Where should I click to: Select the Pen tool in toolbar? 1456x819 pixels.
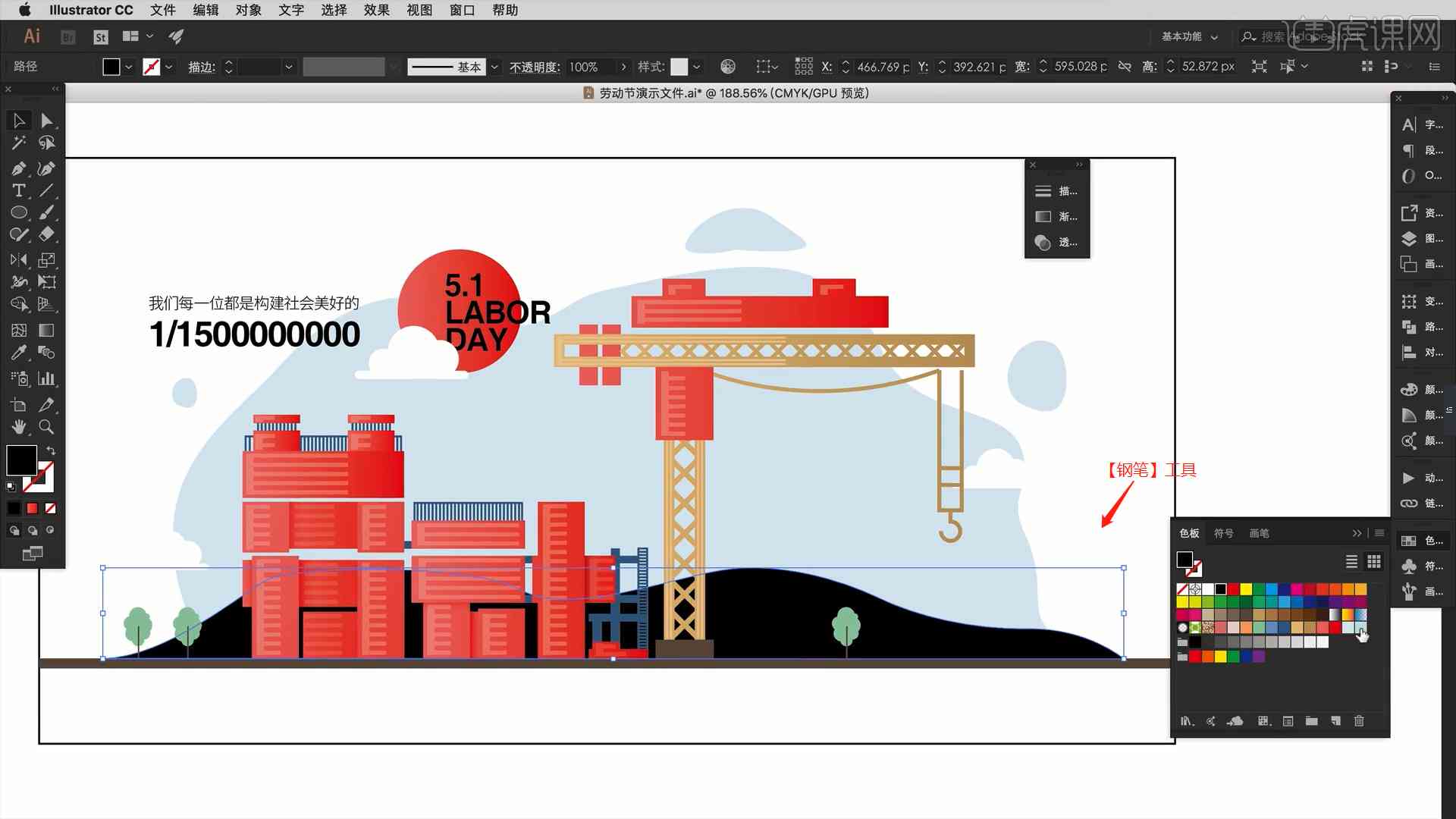tap(18, 167)
